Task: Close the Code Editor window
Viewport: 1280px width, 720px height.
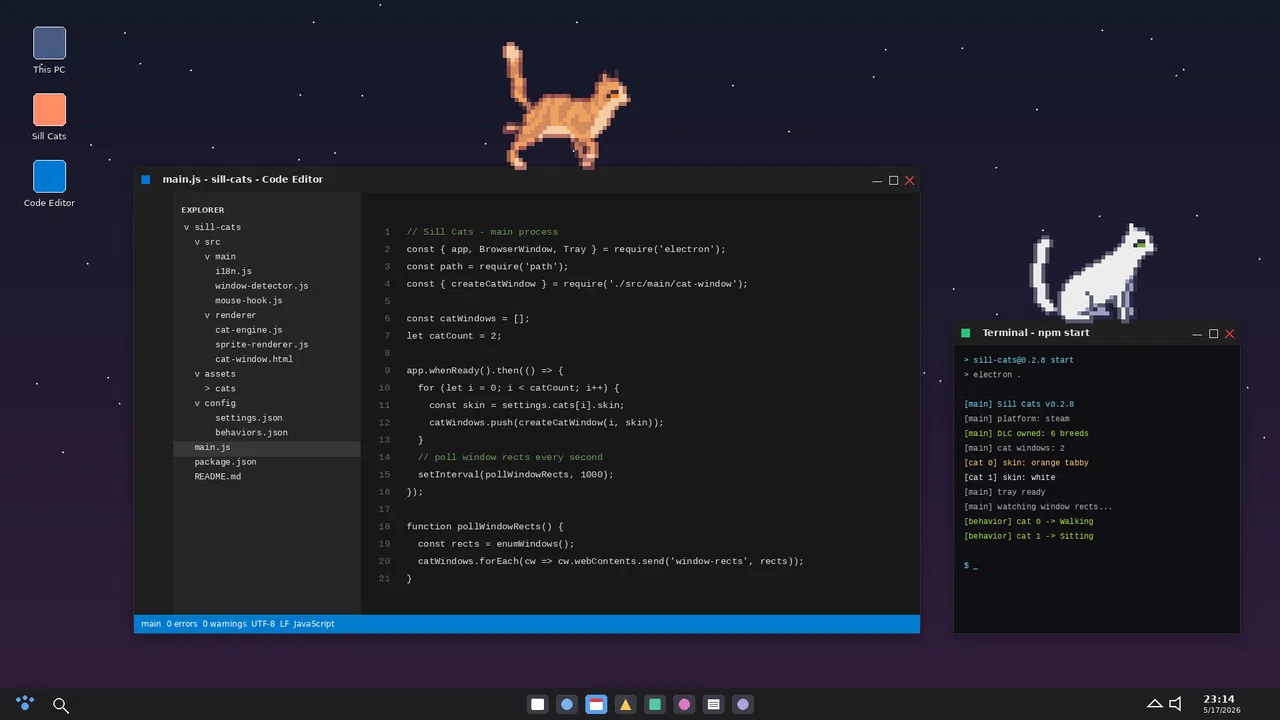Action: click(910, 181)
